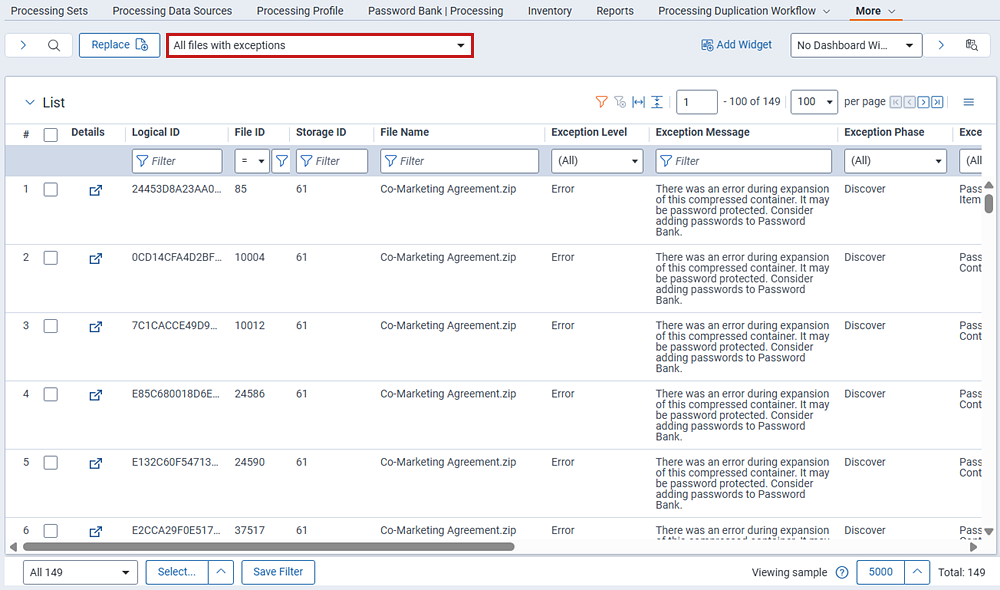Open Exception Phase (All) filter dropdown
Image resolution: width=1000 pixels, height=590 pixels.
coord(895,161)
